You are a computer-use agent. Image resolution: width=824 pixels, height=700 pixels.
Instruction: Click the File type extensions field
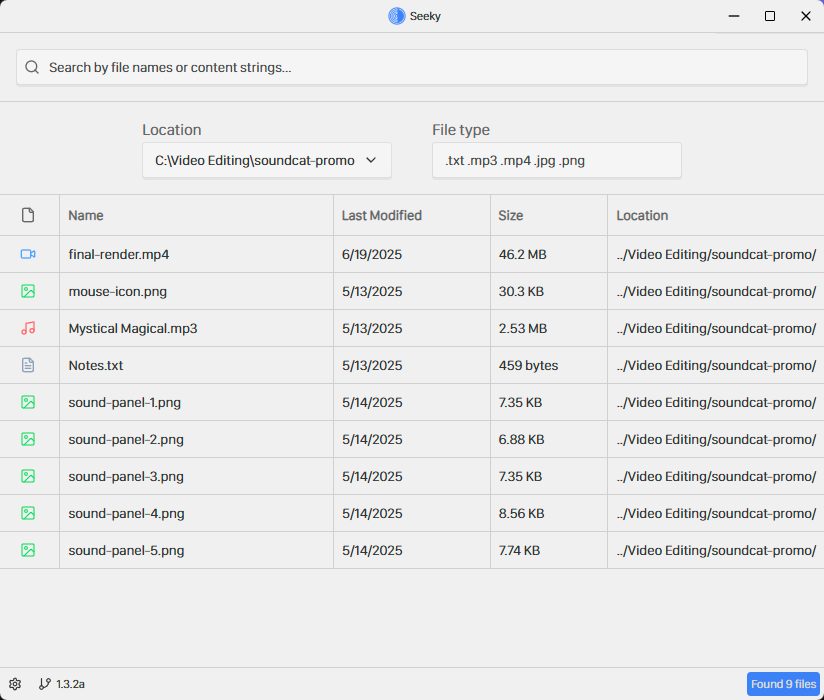pyautogui.click(x=557, y=160)
